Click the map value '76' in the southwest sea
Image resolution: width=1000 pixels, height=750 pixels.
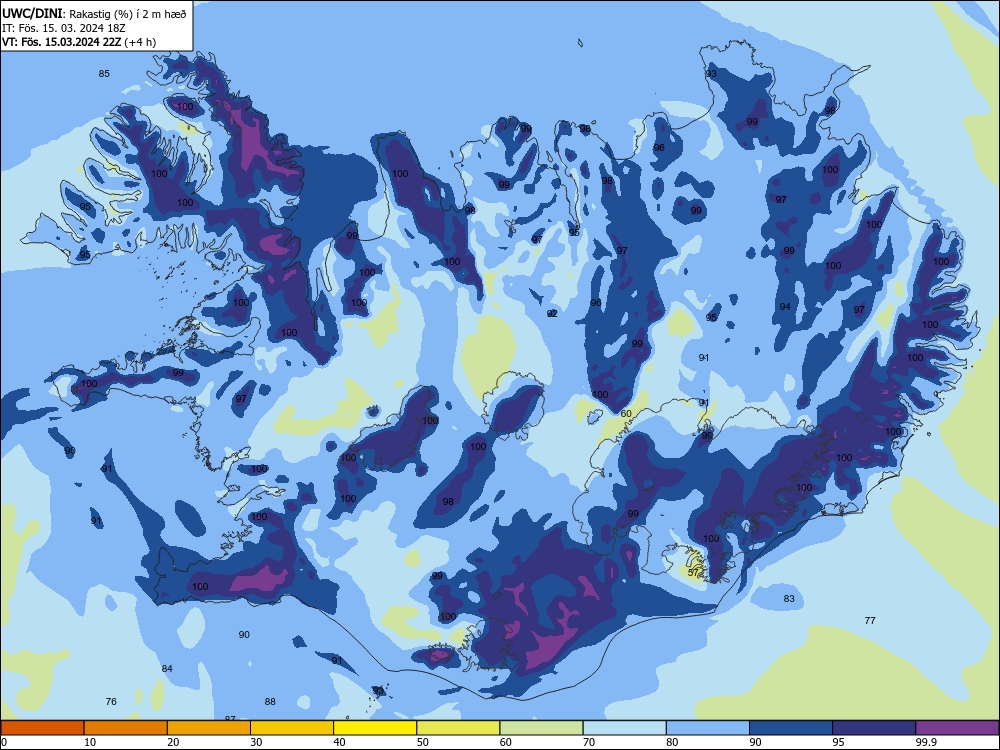pyautogui.click(x=111, y=702)
